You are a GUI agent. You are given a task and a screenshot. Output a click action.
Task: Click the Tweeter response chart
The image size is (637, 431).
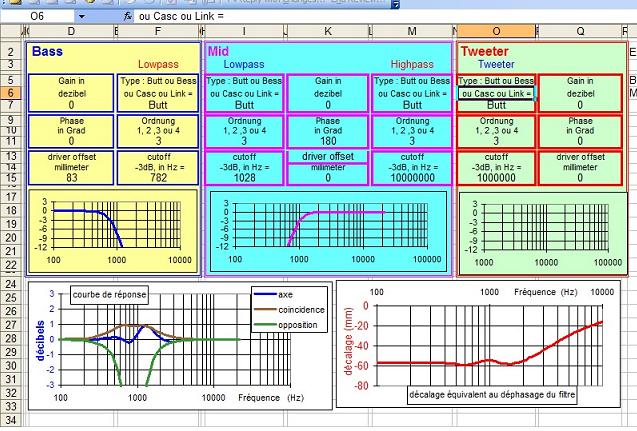pyautogui.click(x=543, y=233)
